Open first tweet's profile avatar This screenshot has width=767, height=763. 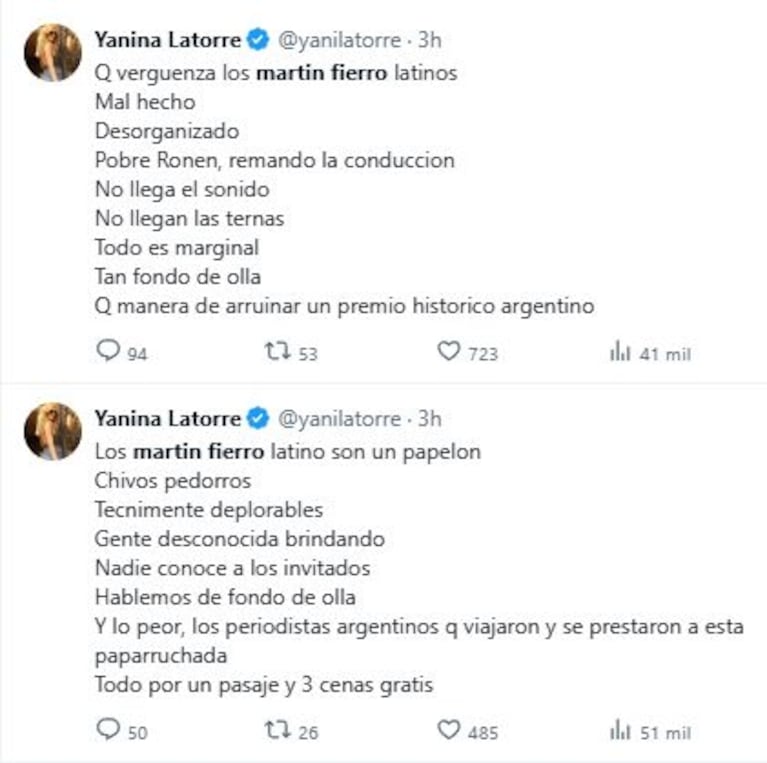click(x=53, y=53)
